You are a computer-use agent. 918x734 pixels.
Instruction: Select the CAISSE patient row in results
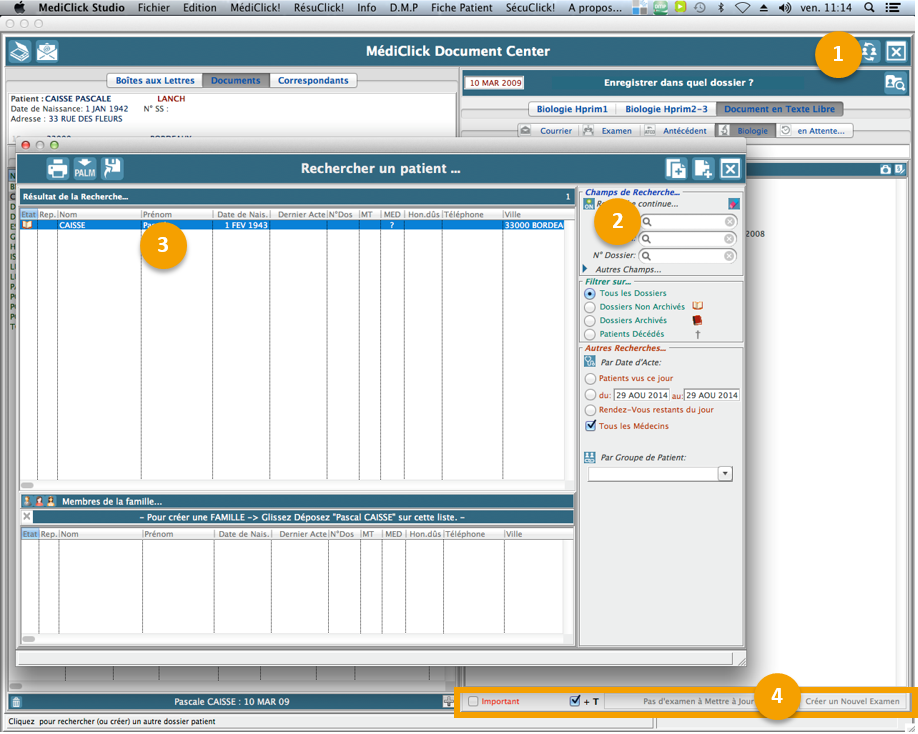300,225
